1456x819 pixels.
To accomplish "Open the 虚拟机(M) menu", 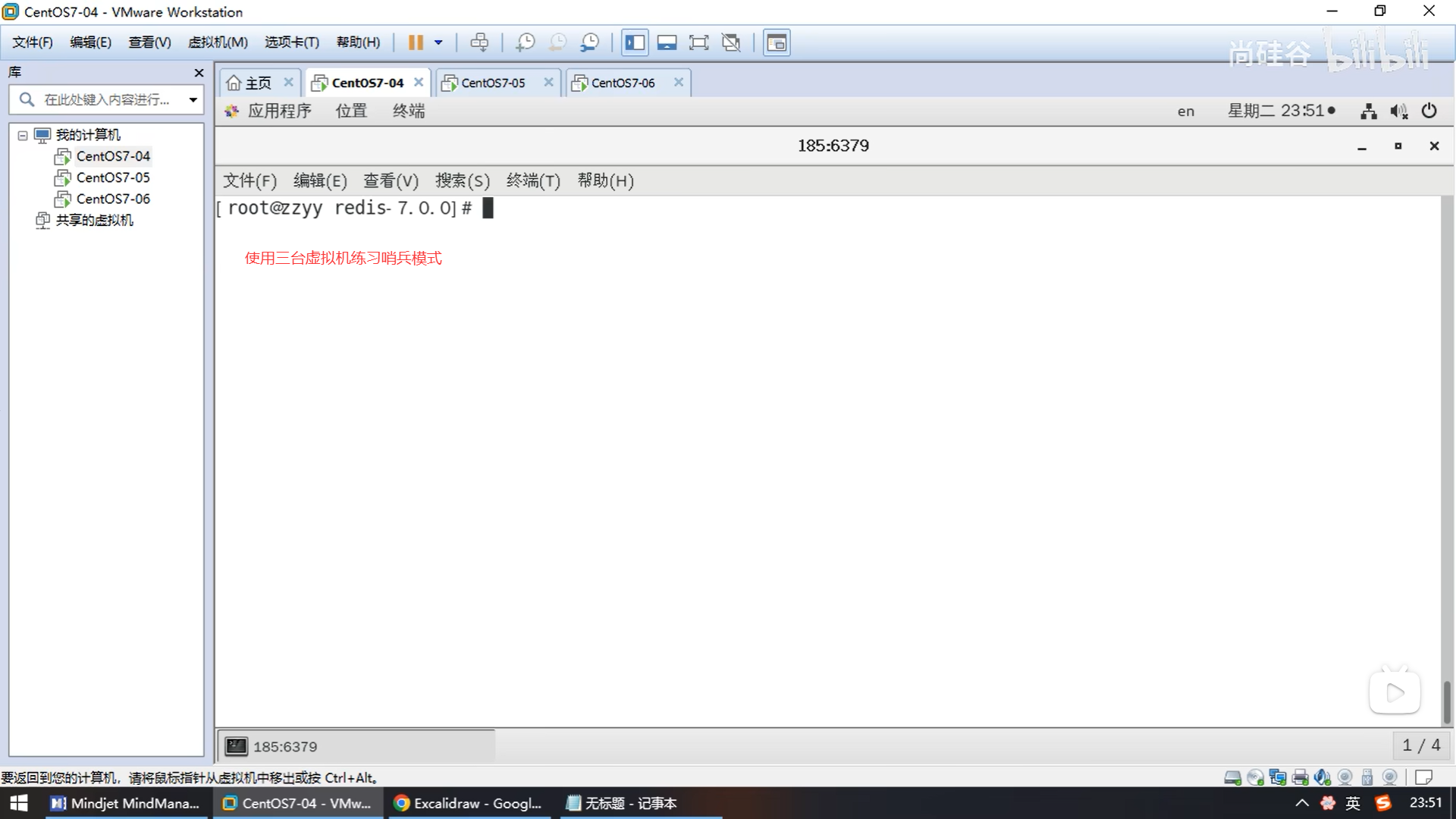I will [x=218, y=42].
